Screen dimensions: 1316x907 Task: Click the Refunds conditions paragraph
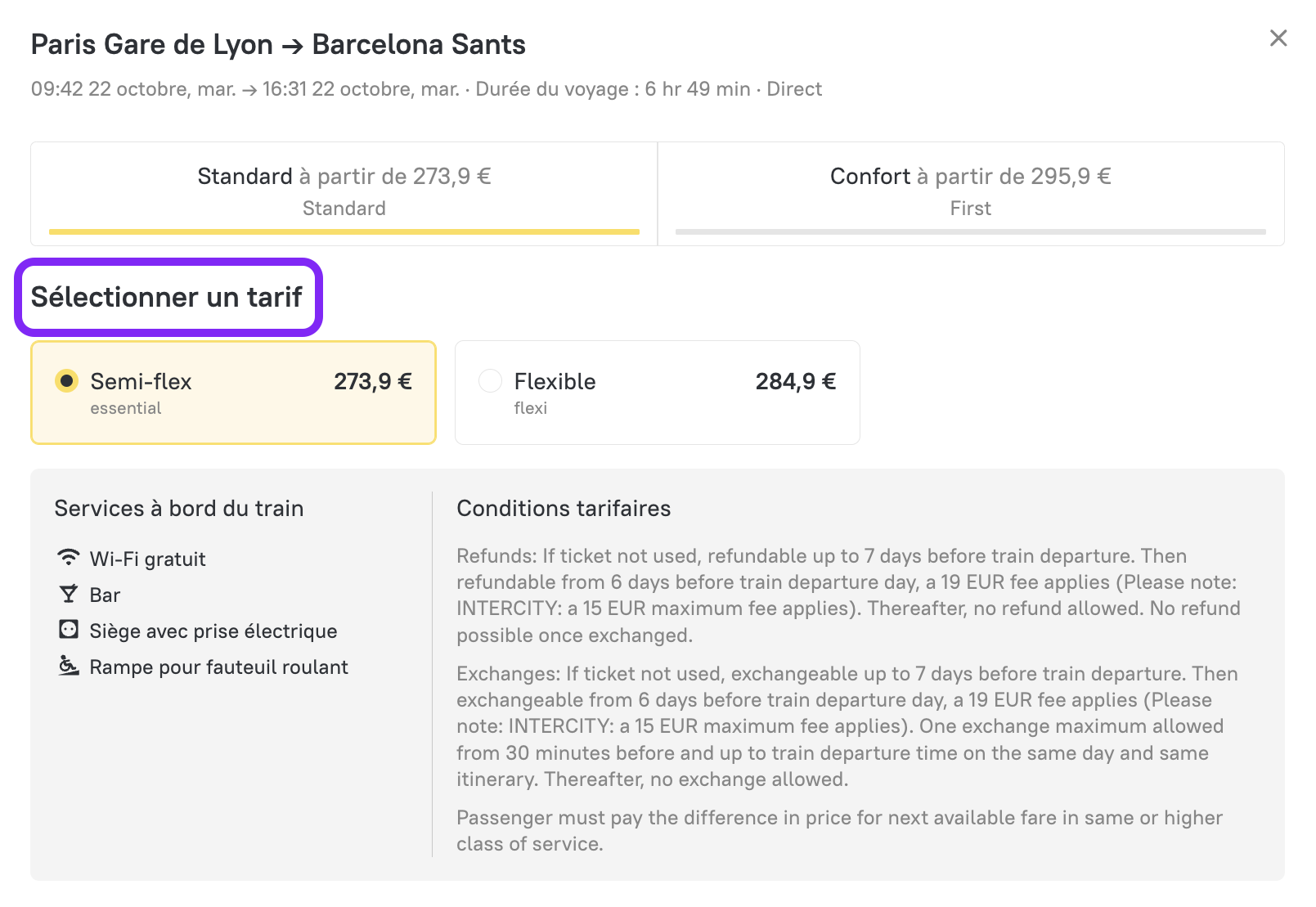click(848, 595)
